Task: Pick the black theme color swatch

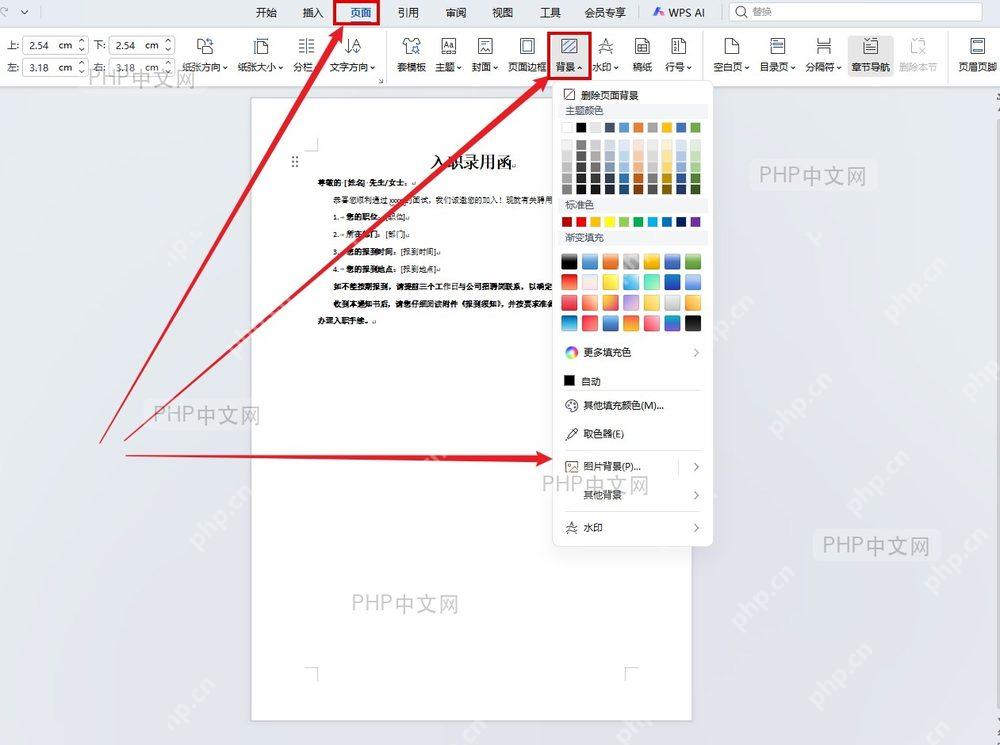Action: [x=581, y=128]
